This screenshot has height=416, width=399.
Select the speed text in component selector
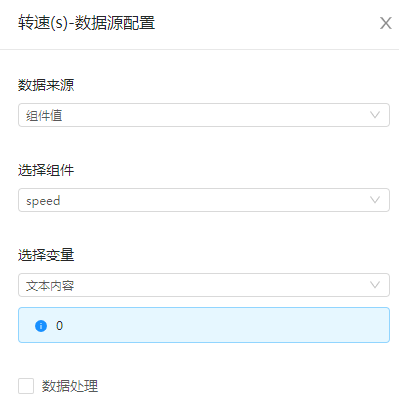43,201
